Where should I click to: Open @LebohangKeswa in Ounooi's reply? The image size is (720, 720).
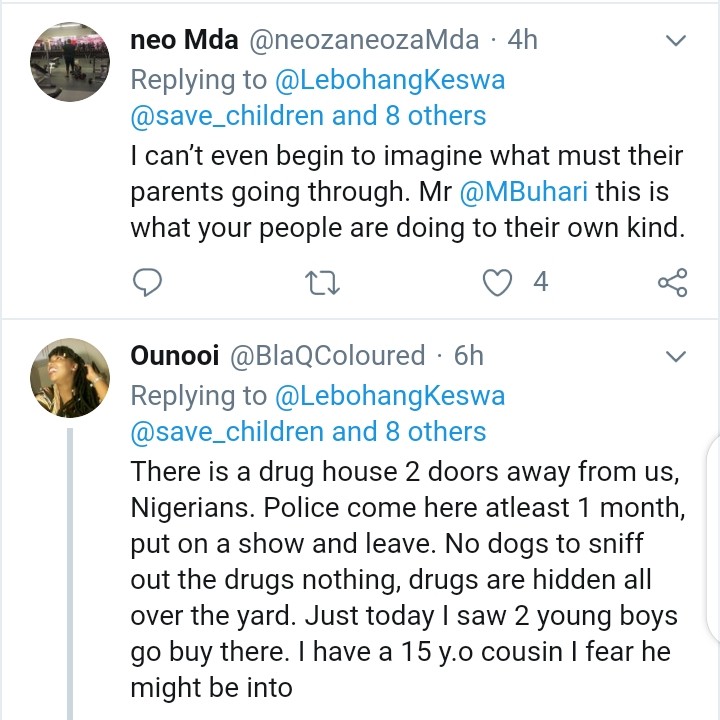click(389, 395)
